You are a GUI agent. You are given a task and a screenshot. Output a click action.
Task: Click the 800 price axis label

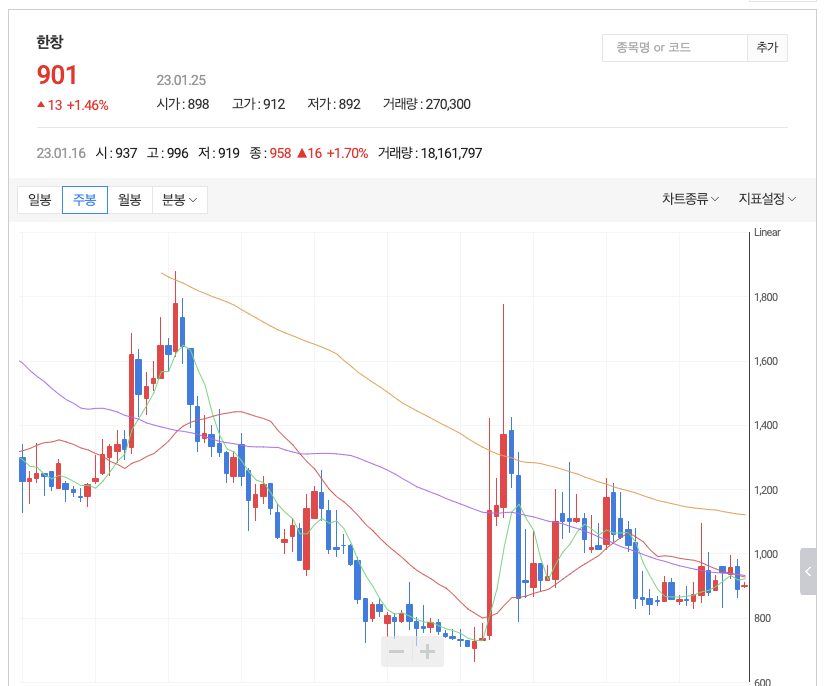pos(763,619)
